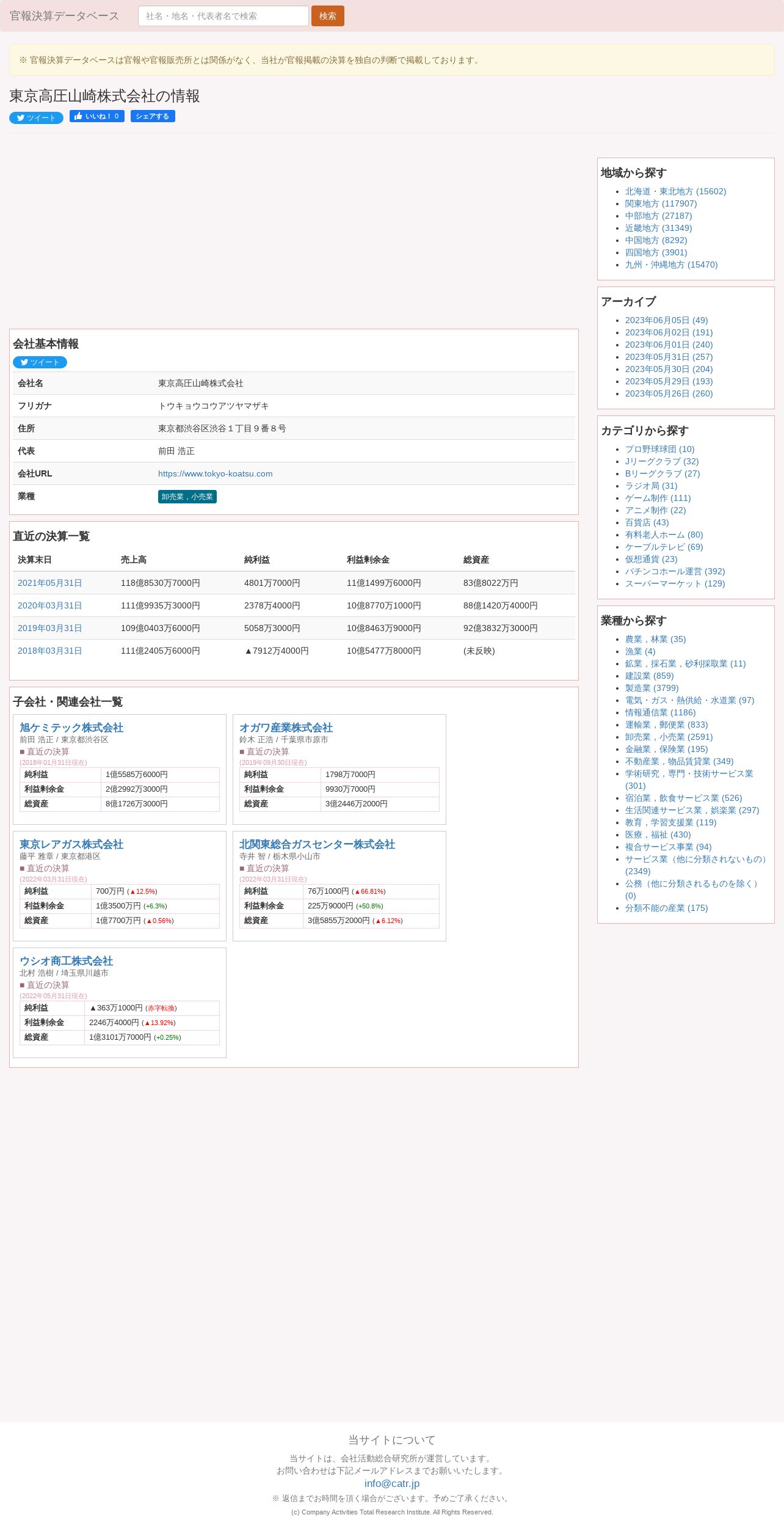
Task: Open 北関東総合ガスセンター株式会社 page
Action: point(317,844)
